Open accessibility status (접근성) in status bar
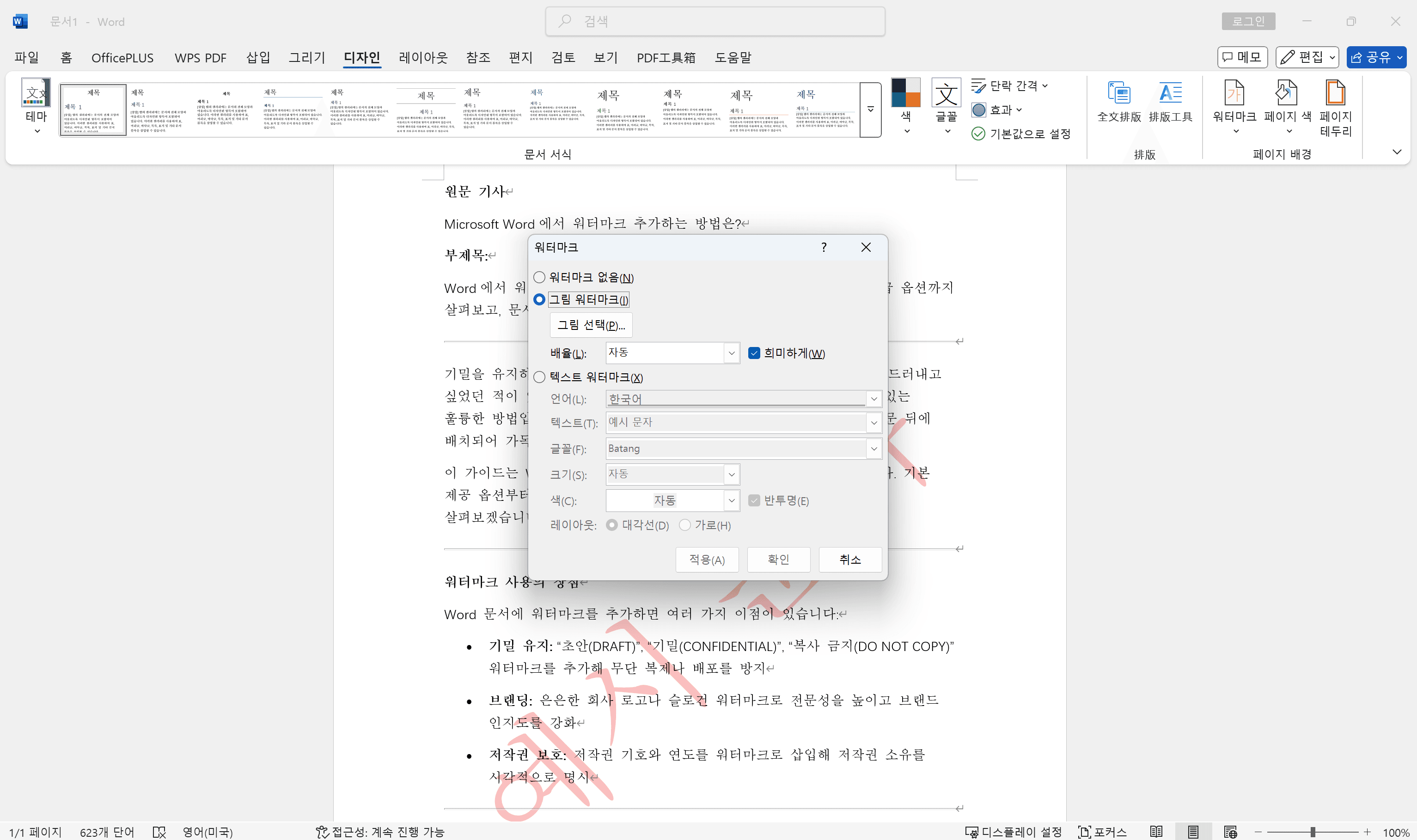The width and height of the screenshot is (1417, 840). pyautogui.click(x=380, y=832)
